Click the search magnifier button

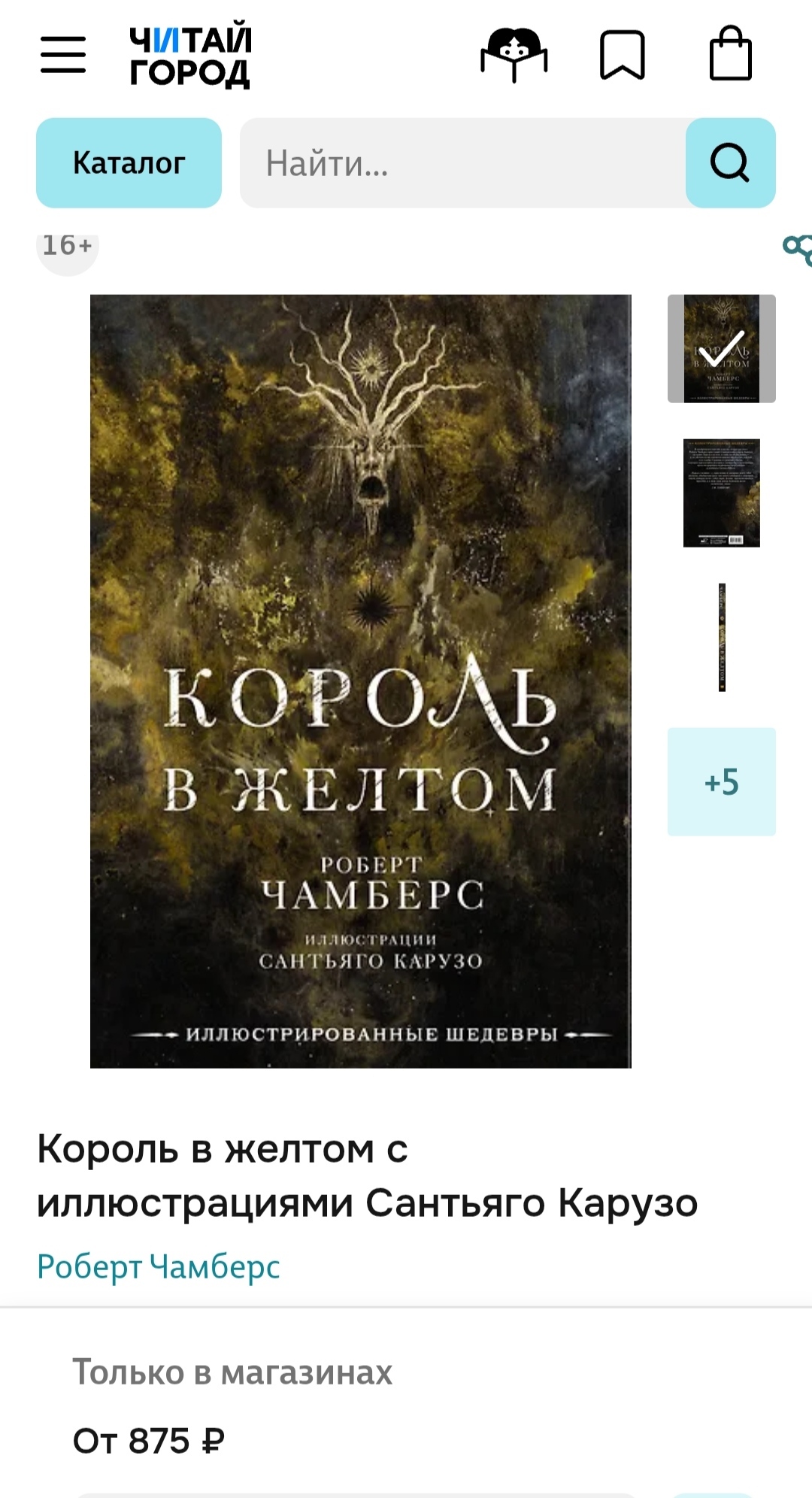click(x=730, y=162)
